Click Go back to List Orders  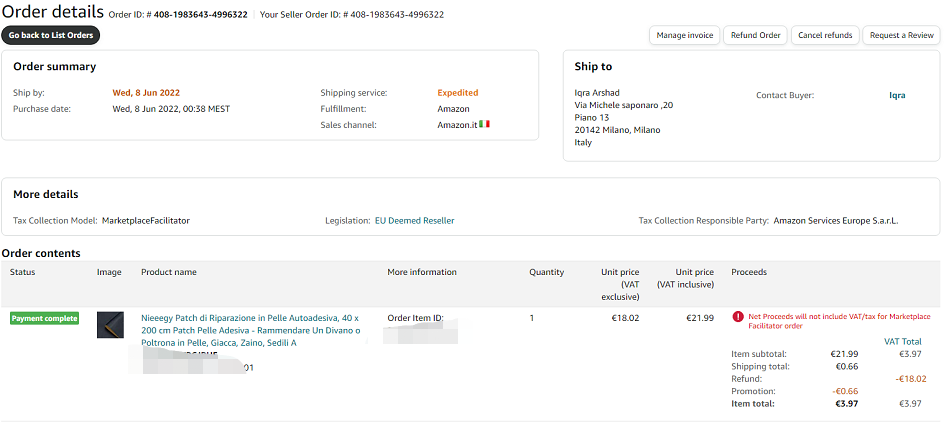pyautogui.click(x=51, y=35)
